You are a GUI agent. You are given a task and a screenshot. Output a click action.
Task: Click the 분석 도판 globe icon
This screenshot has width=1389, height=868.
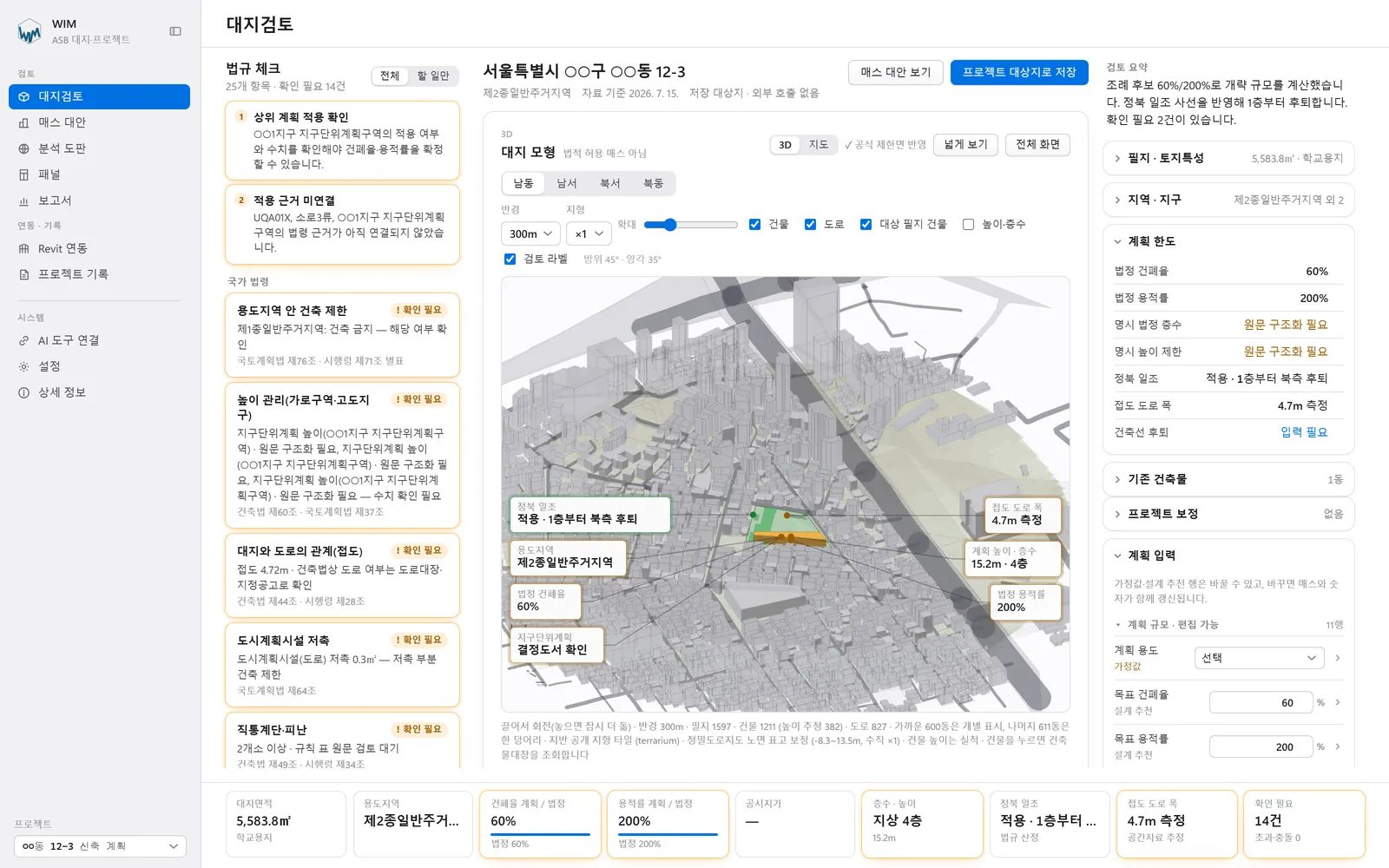click(24, 148)
